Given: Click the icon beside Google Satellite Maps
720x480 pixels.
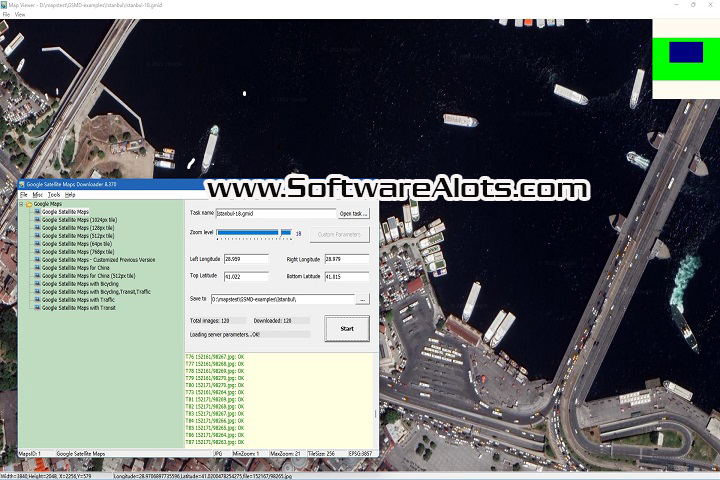Looking at the screenshot, I should pos(38,212).
